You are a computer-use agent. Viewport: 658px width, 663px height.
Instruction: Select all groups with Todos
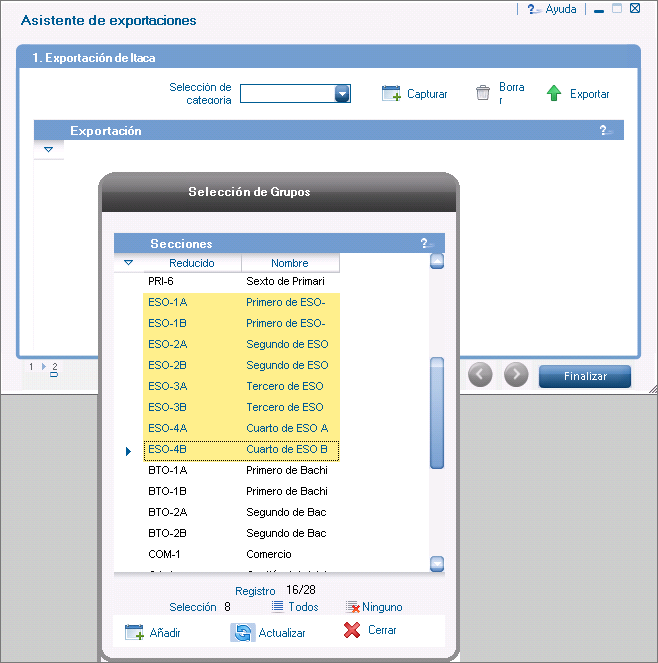coord(295,607)
